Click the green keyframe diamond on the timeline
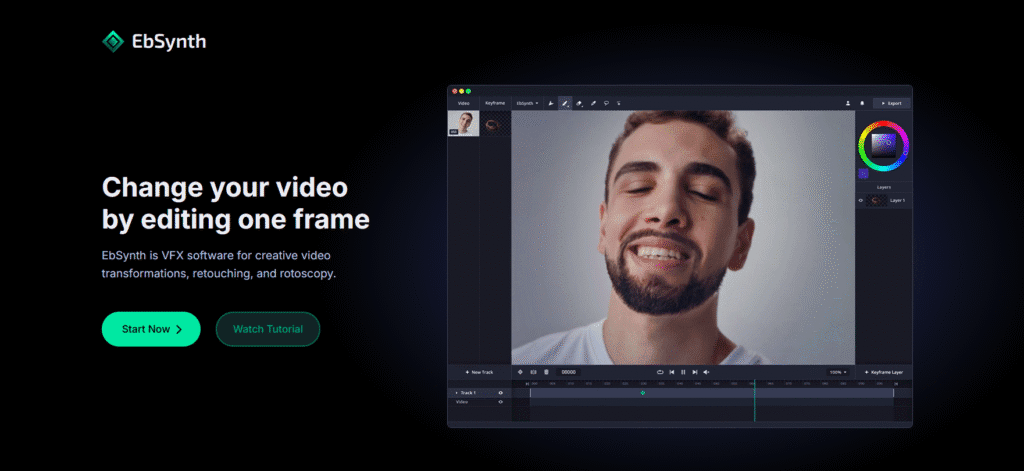 click(x=643, y=393)
